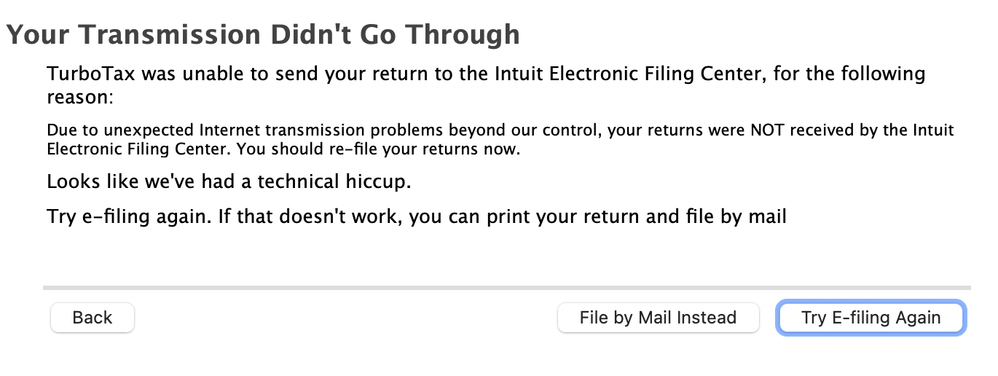The width and height of the screenshot is (998, 376).
Task: Choose File by Mail Instead
Action: (658, 317)
